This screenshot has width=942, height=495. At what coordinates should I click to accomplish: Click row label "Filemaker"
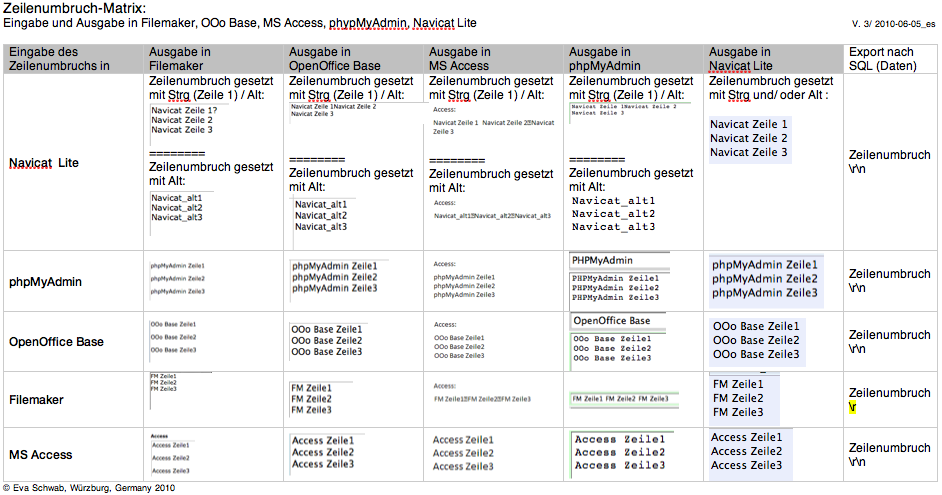click(x=36, y=399)
